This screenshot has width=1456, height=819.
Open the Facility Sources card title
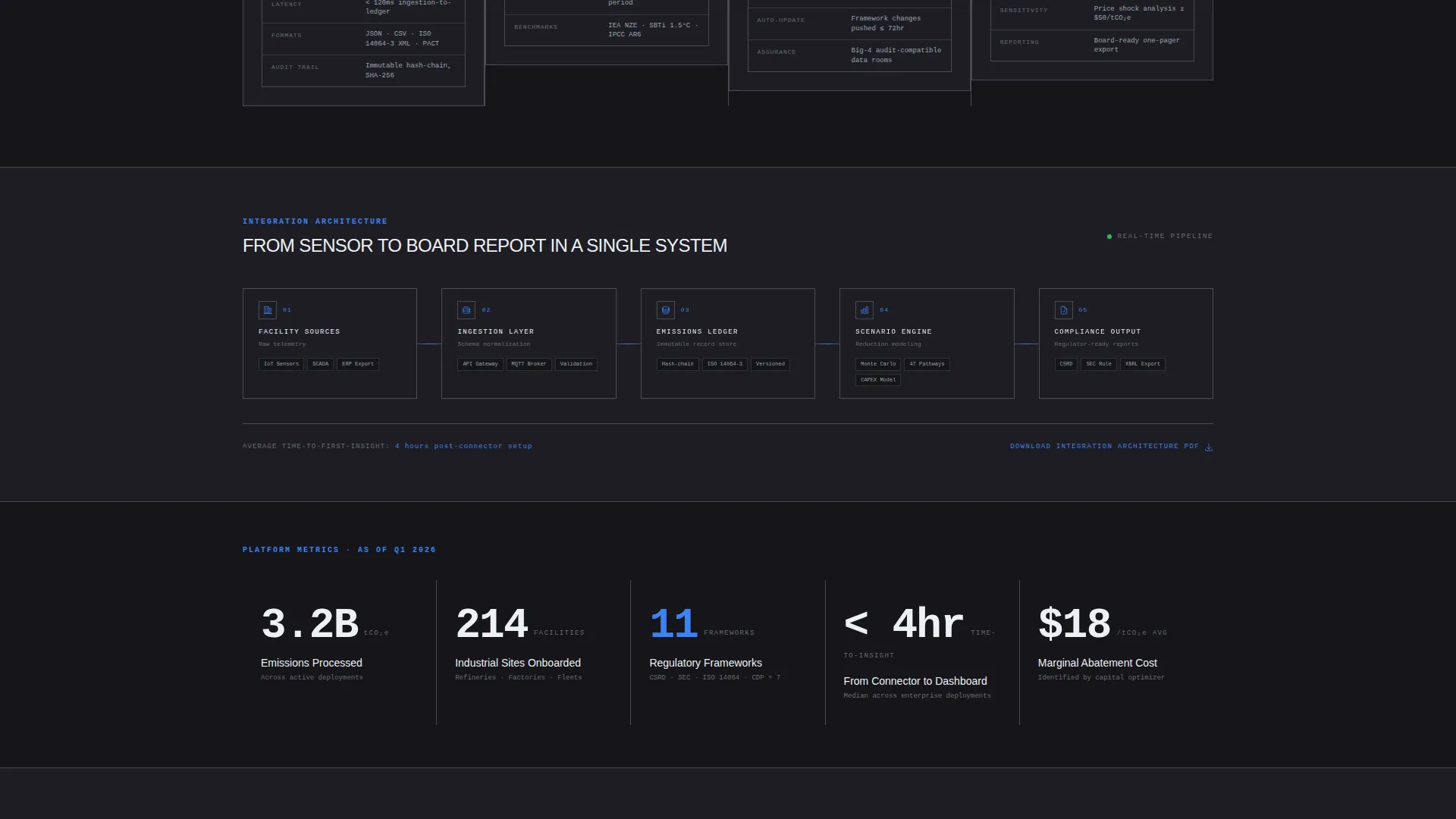pos(299,331)
